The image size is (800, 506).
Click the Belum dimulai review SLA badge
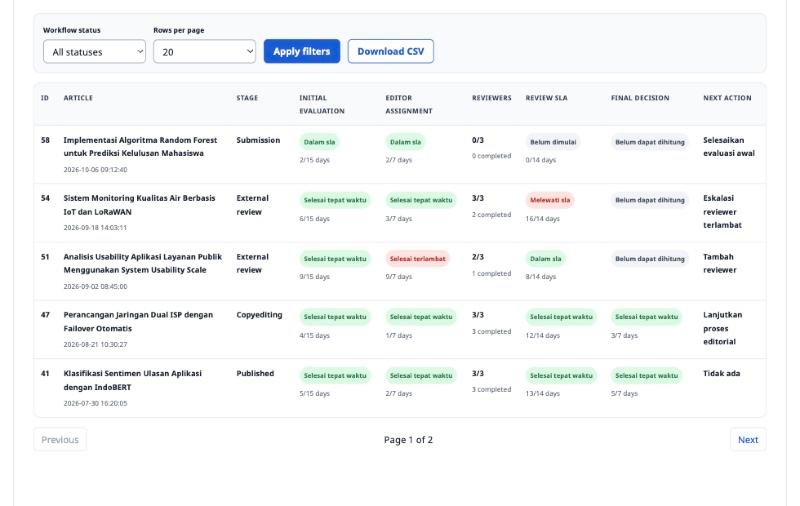click(553, 142)
